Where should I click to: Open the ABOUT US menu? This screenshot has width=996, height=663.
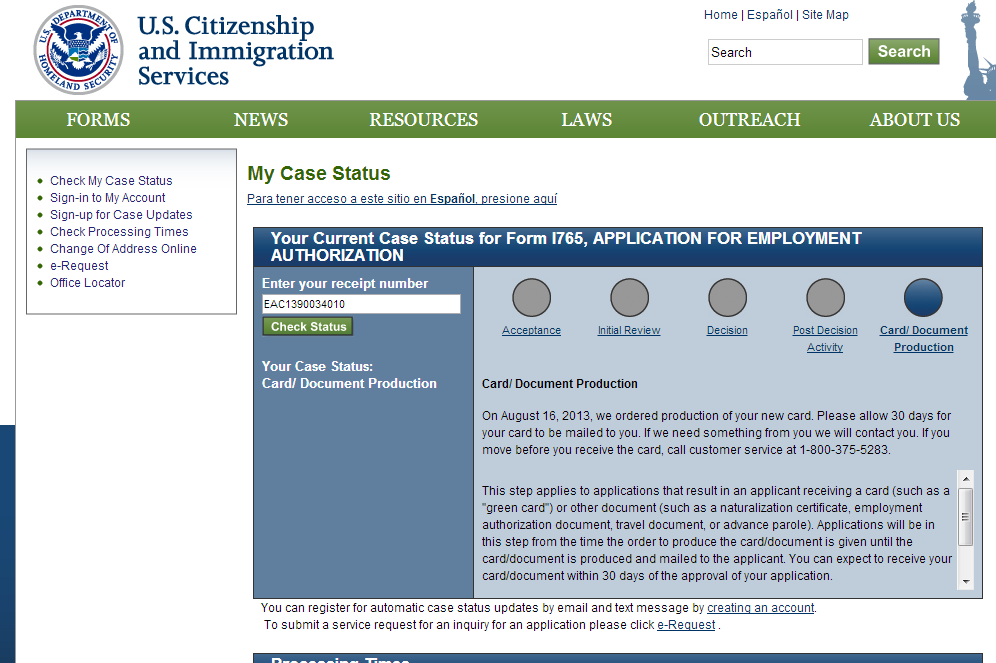tap(915, 119)
